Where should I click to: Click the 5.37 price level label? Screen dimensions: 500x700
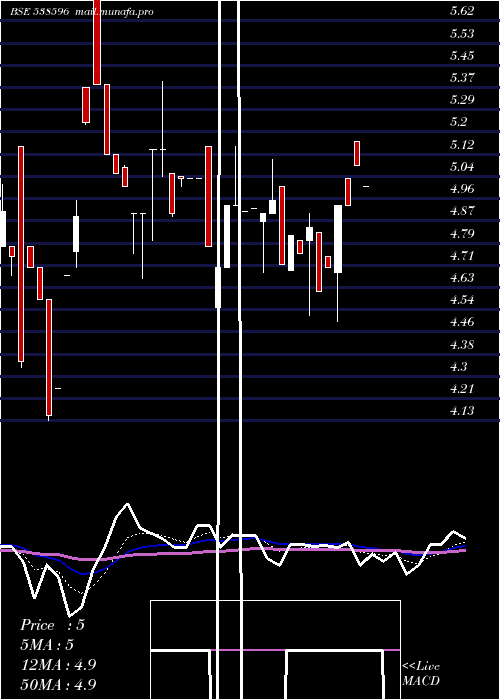[462, 78]
